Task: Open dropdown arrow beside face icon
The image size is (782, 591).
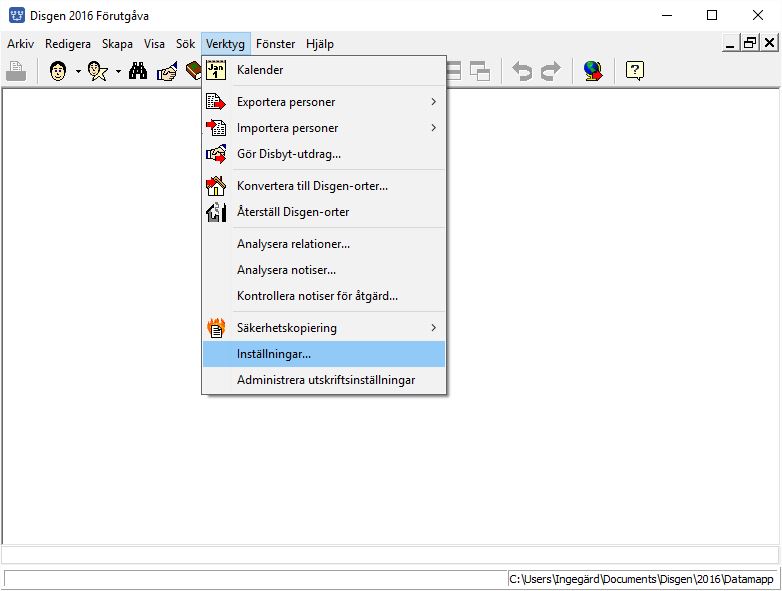Action: 78,72
